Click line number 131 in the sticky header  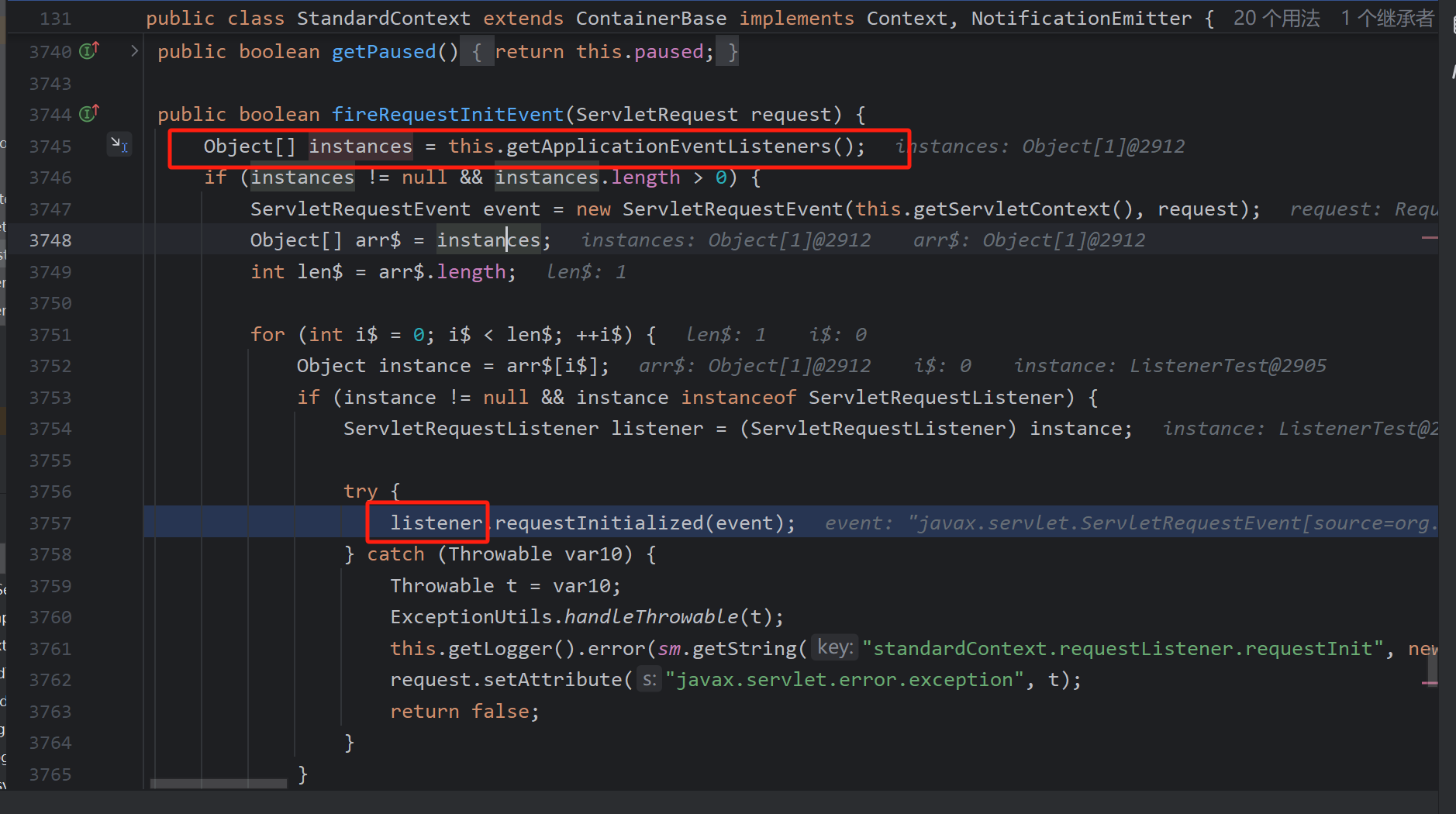coord(55,19)
